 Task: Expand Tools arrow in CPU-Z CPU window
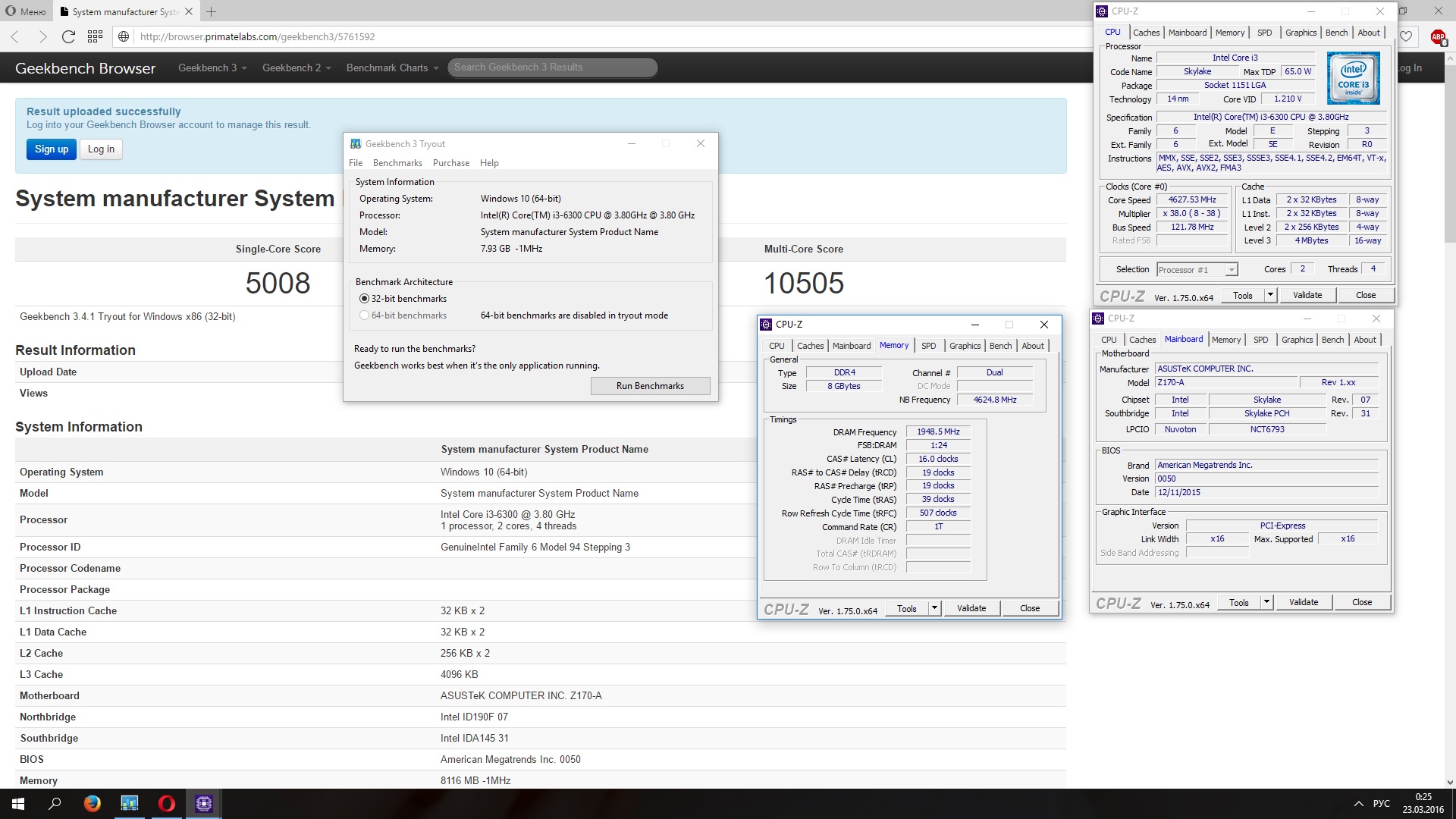[1270, 295]
